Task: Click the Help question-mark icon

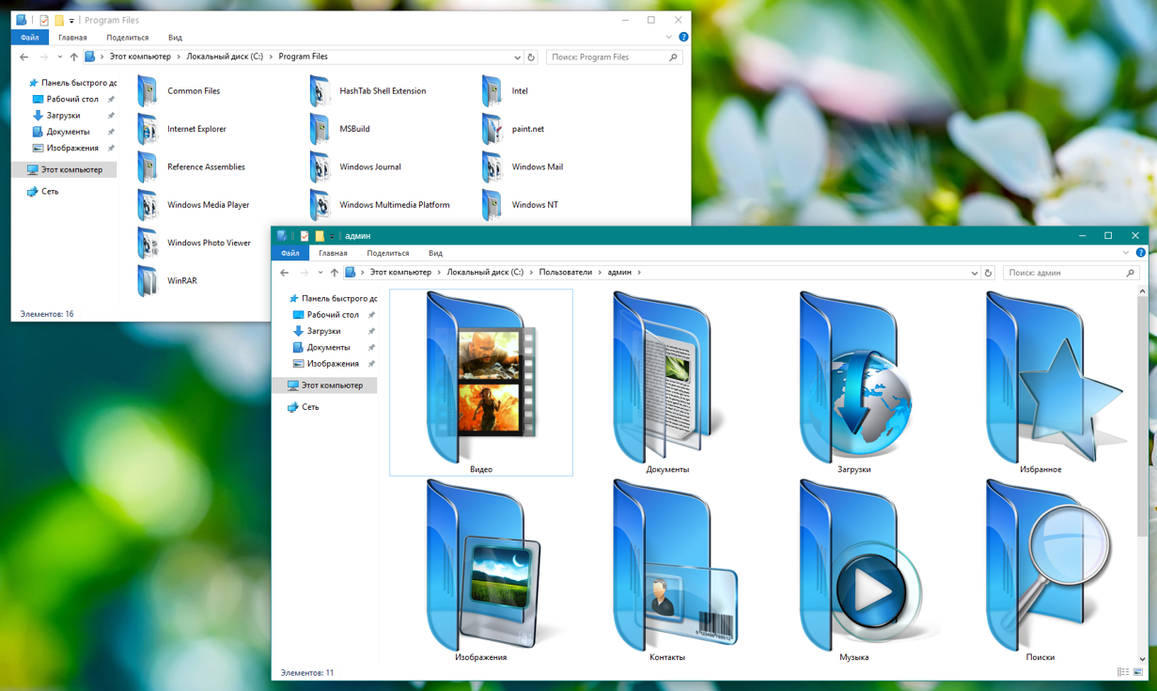Action: tap(1140, 253)
